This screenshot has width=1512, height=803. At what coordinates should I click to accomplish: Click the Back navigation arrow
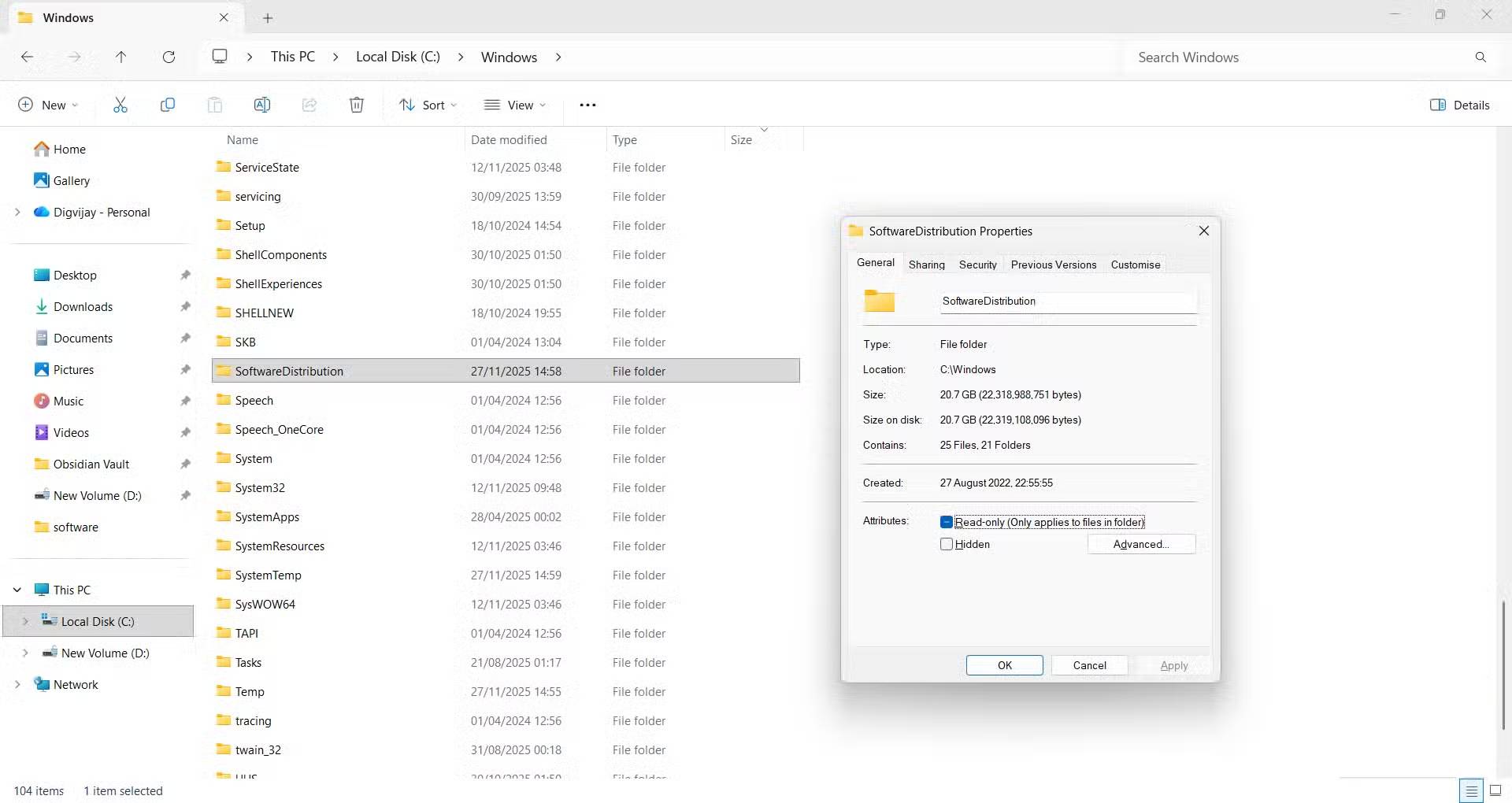27,57
